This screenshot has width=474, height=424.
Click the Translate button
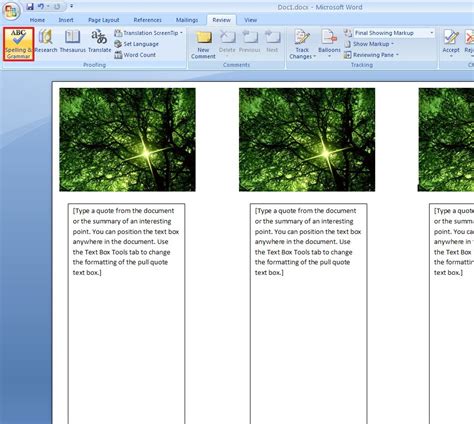click(x=99, y=41)
